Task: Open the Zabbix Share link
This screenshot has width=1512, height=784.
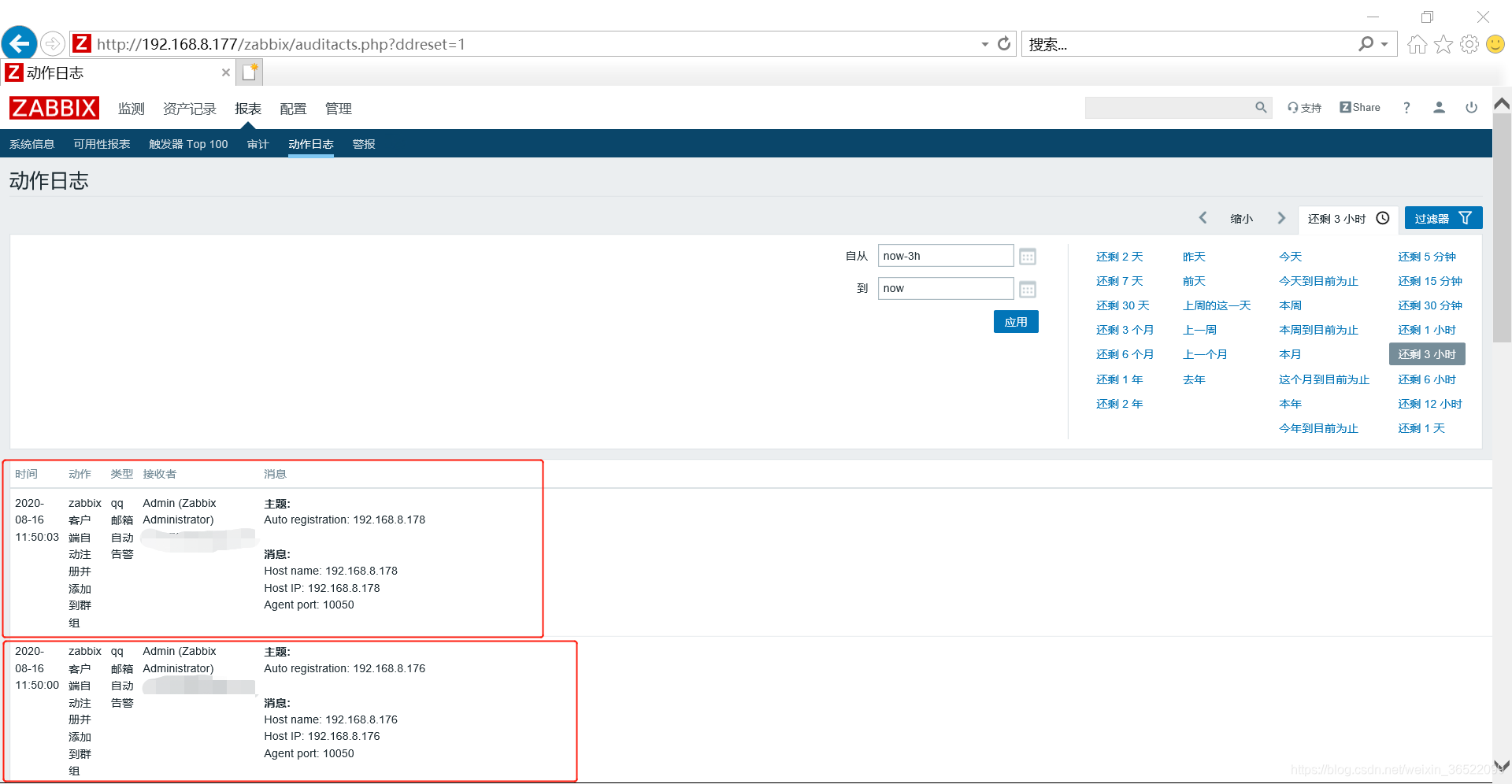Action: [x=1360, y=108]
